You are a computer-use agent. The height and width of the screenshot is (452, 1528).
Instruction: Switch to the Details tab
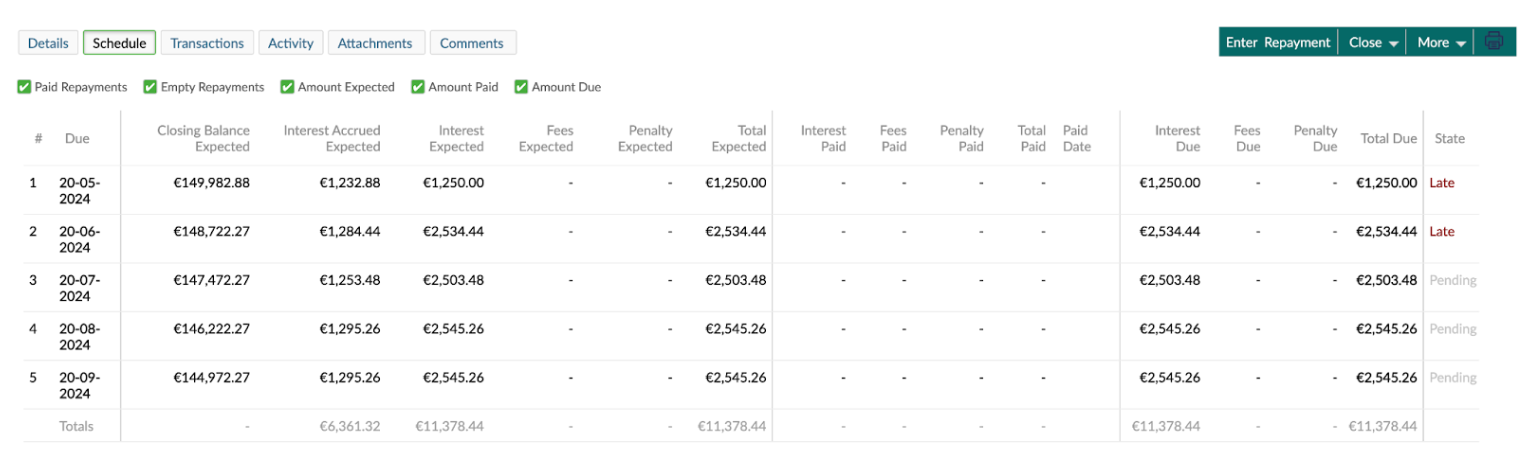coord(48,43)
